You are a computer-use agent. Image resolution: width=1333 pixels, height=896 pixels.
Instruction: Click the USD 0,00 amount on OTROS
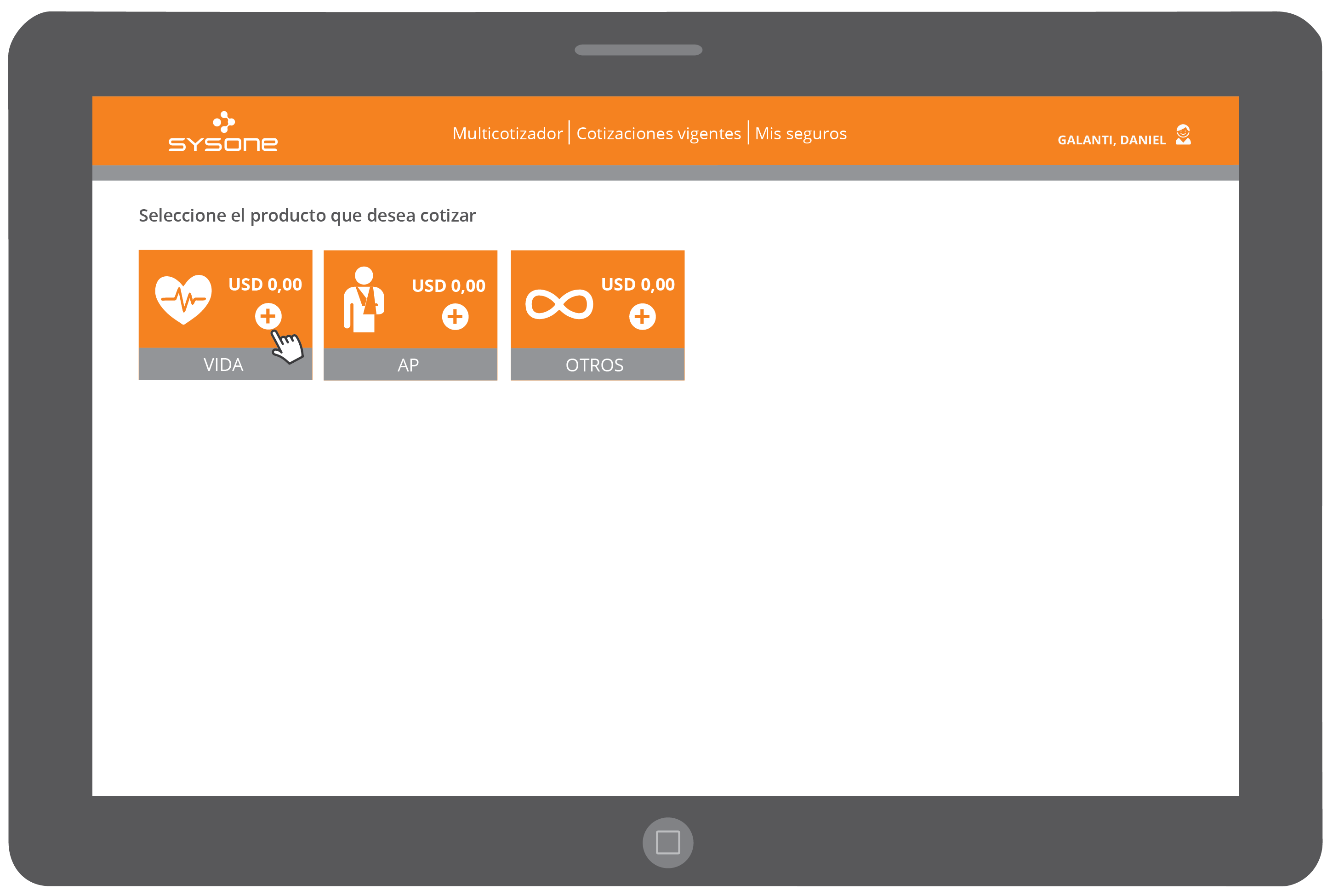pos(638,285)
